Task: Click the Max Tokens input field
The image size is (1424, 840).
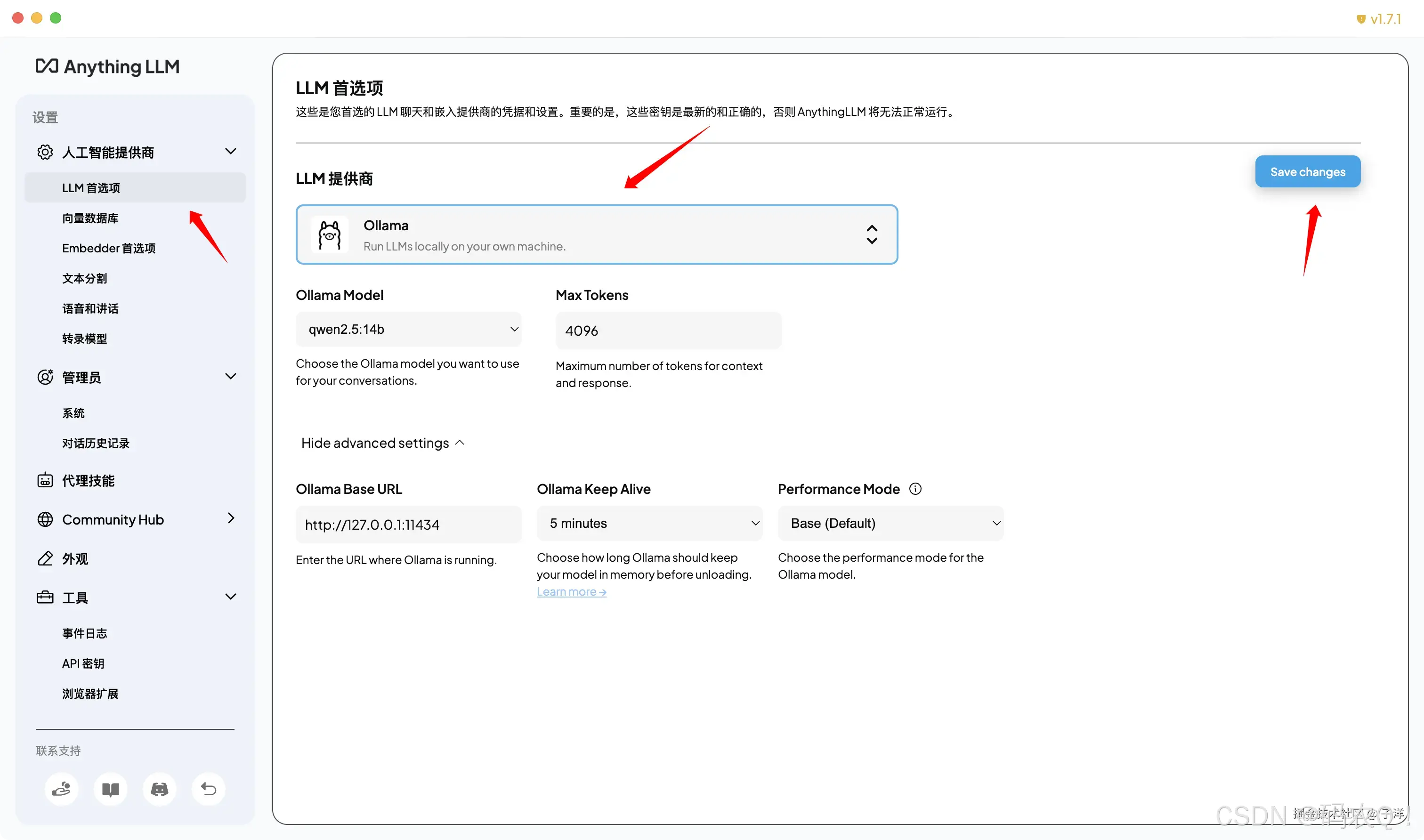Action: tap(668, 330)
